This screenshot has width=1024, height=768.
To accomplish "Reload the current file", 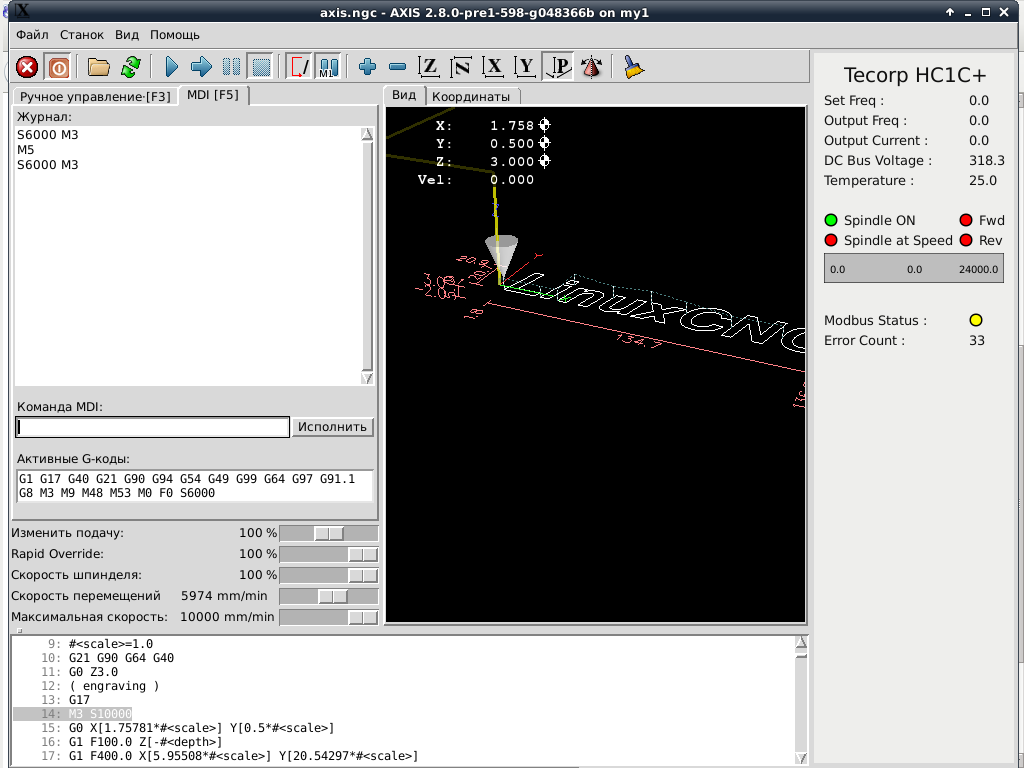I will tap(130, 67).
